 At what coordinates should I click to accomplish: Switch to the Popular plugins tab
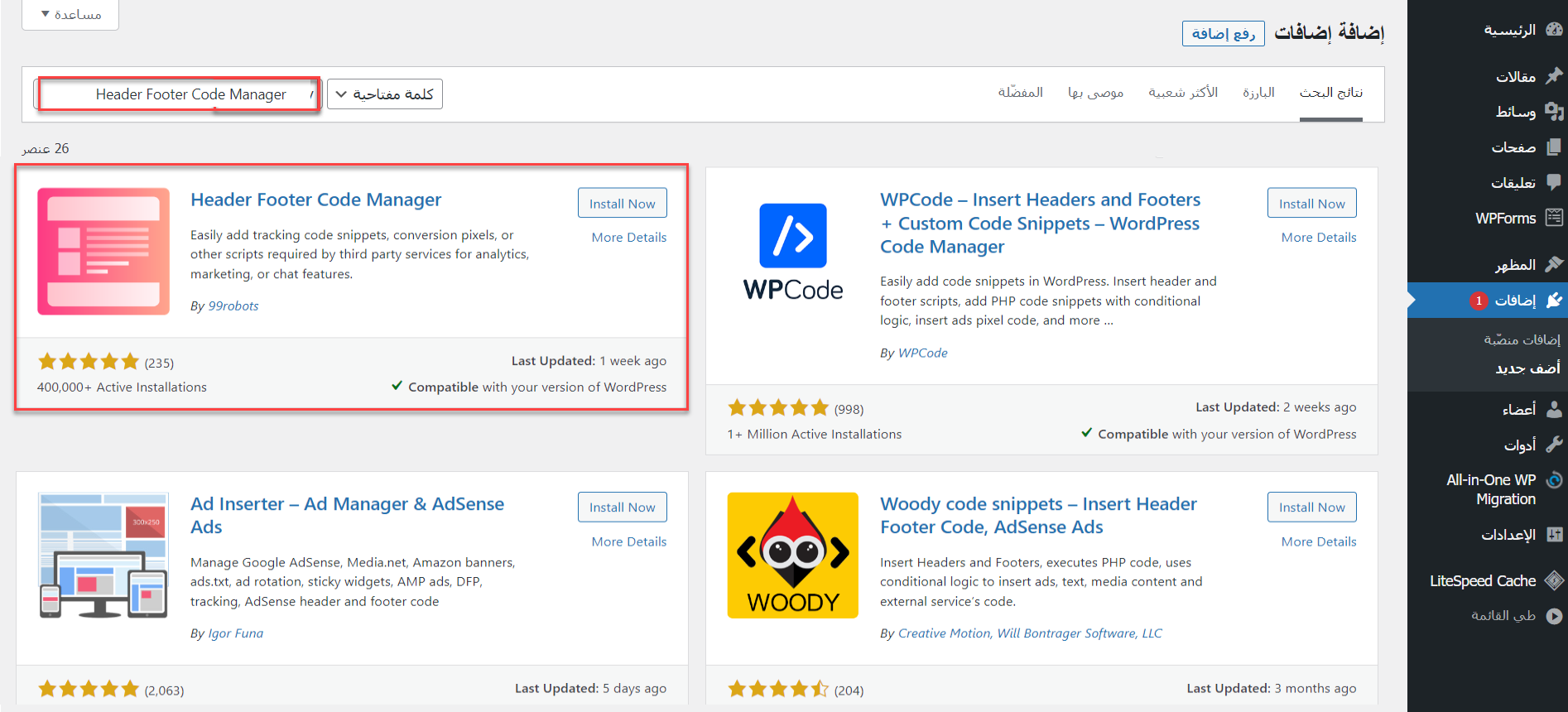point(1182,93)
